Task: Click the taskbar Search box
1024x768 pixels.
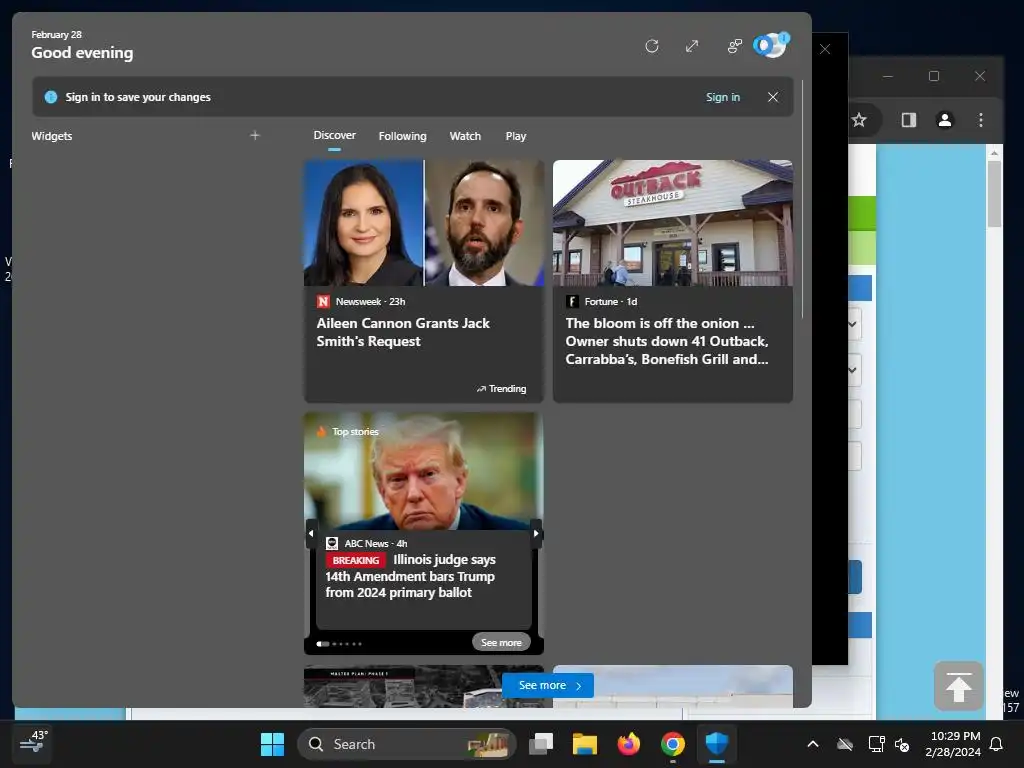Action: (x=406, y=744)
